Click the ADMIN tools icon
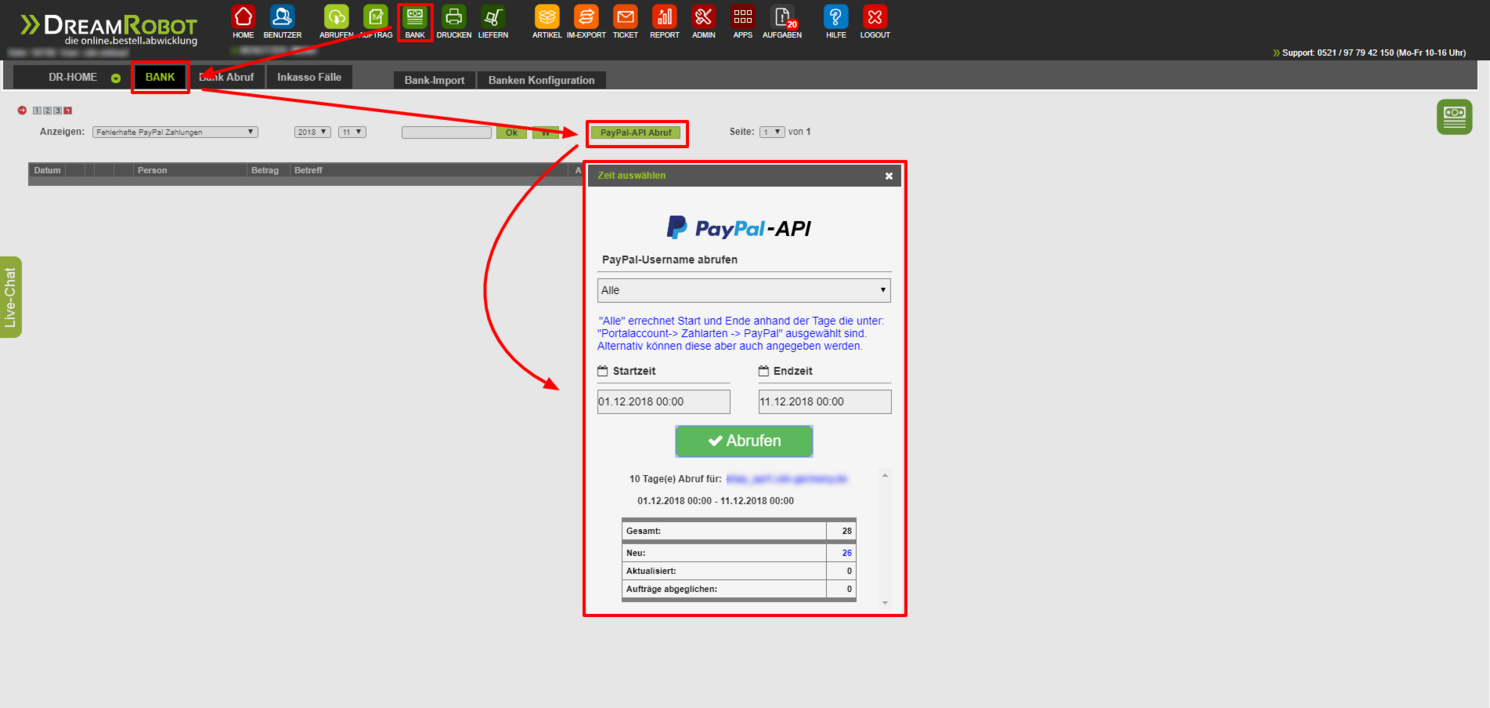1490x708 pixels. [704, 17]
